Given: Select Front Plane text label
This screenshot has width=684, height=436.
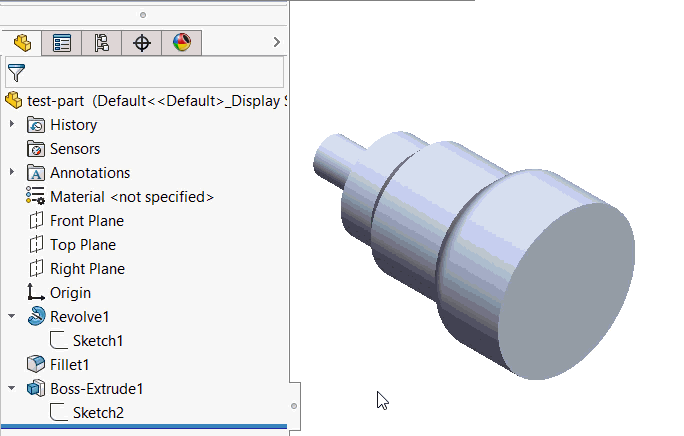Looking at the screenshot, I should coord(87,221).
